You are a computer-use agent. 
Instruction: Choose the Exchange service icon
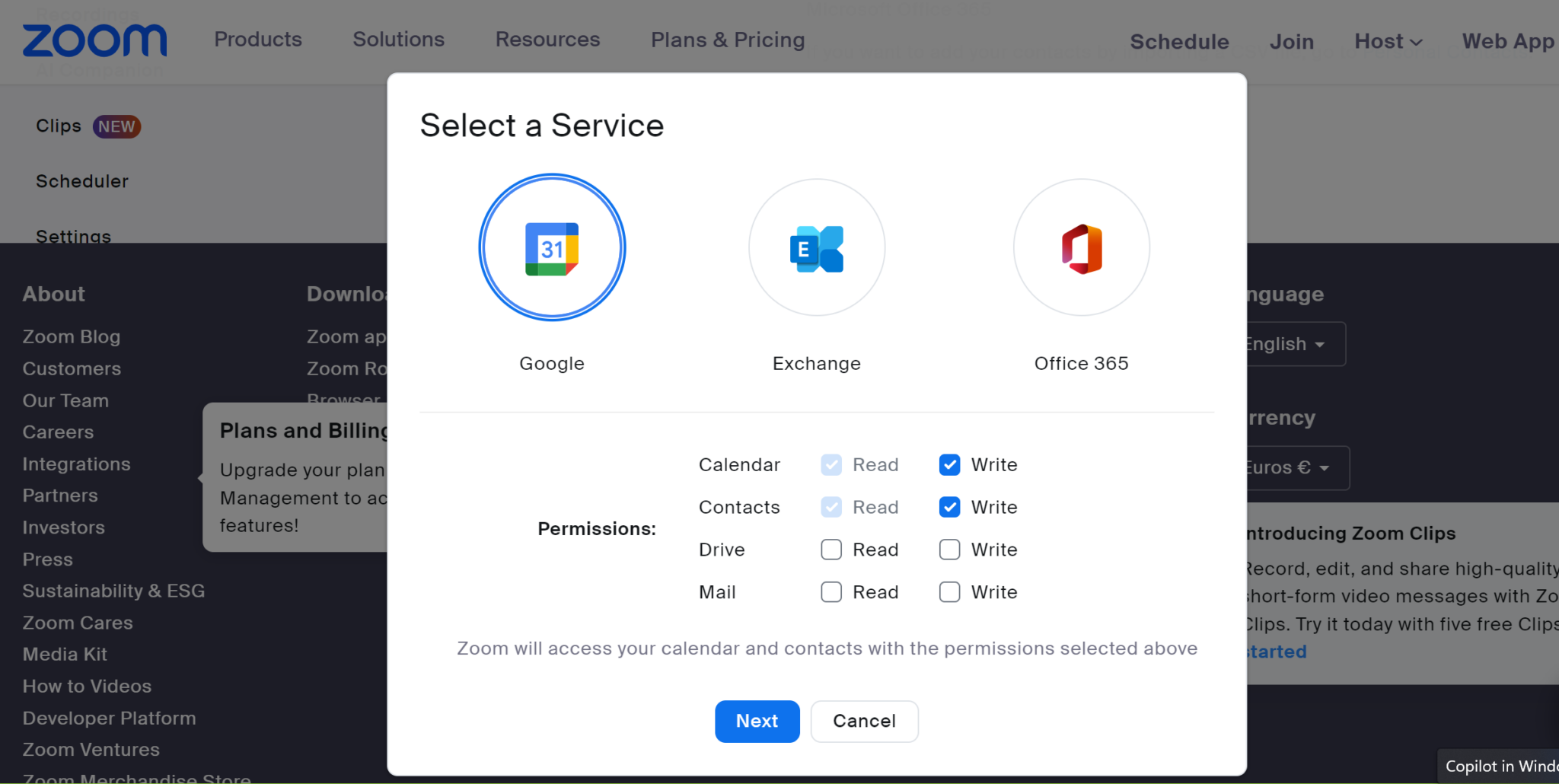click(x=816, y=248)
